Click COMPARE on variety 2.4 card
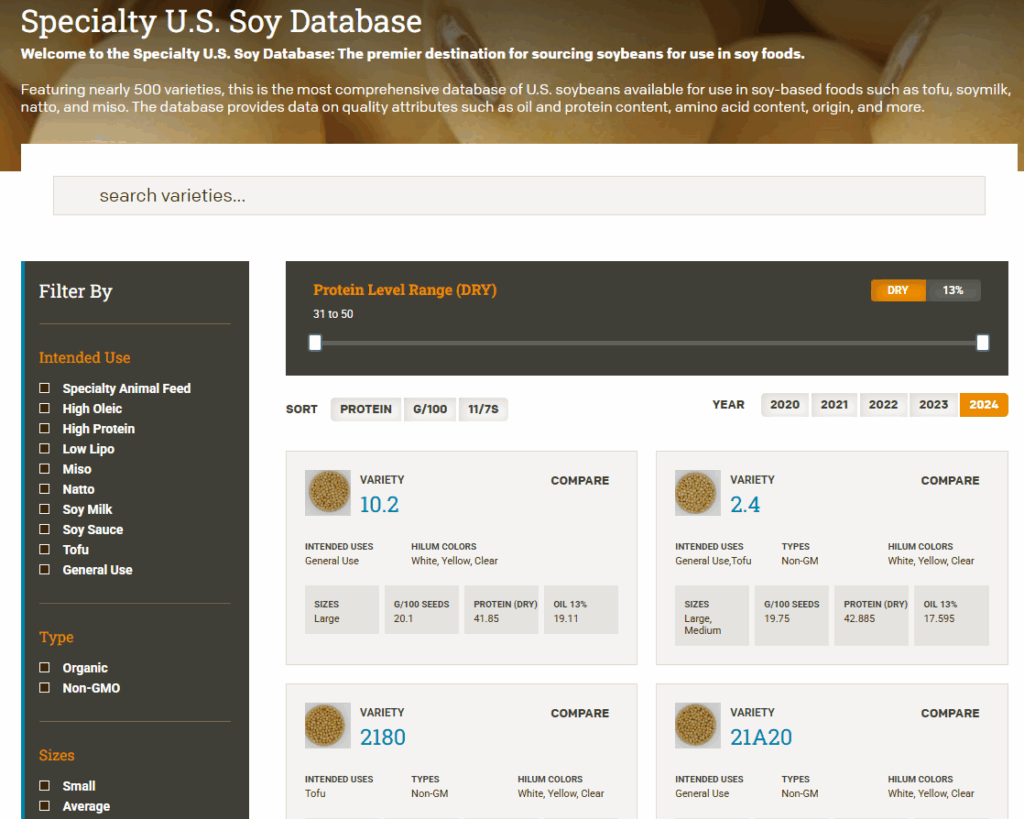The width and height of the screenshot is (1024, 819). coord(949,481)
